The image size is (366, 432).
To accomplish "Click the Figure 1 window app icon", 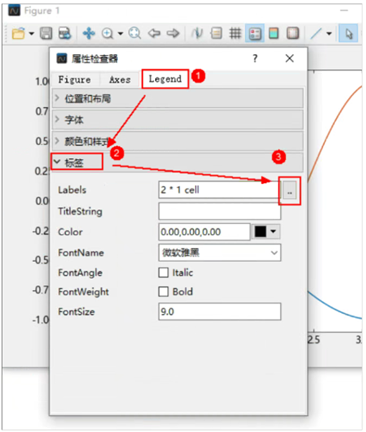I will pyautogui.click(x=14, y=10).
